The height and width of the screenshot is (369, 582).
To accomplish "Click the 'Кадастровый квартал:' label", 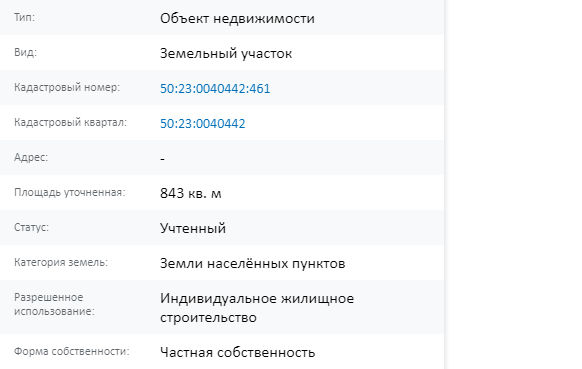I will click(x=71, y=122).
